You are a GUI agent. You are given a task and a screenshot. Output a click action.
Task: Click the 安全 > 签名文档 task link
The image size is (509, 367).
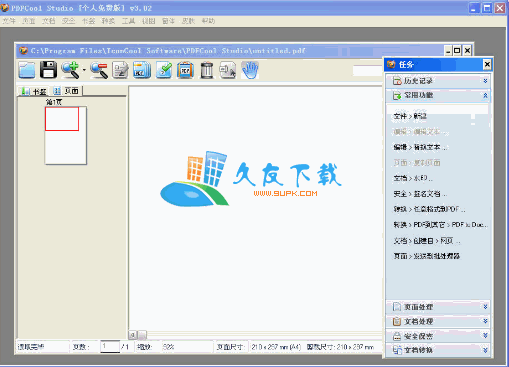click(x=420, y=194)
